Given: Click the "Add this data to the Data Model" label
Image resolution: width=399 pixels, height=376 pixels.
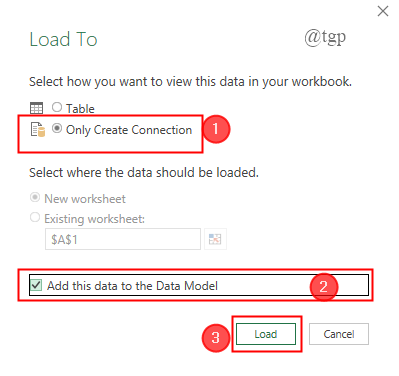Looking at the screenshot, I should pyautogui.click(x=132, y=286).
